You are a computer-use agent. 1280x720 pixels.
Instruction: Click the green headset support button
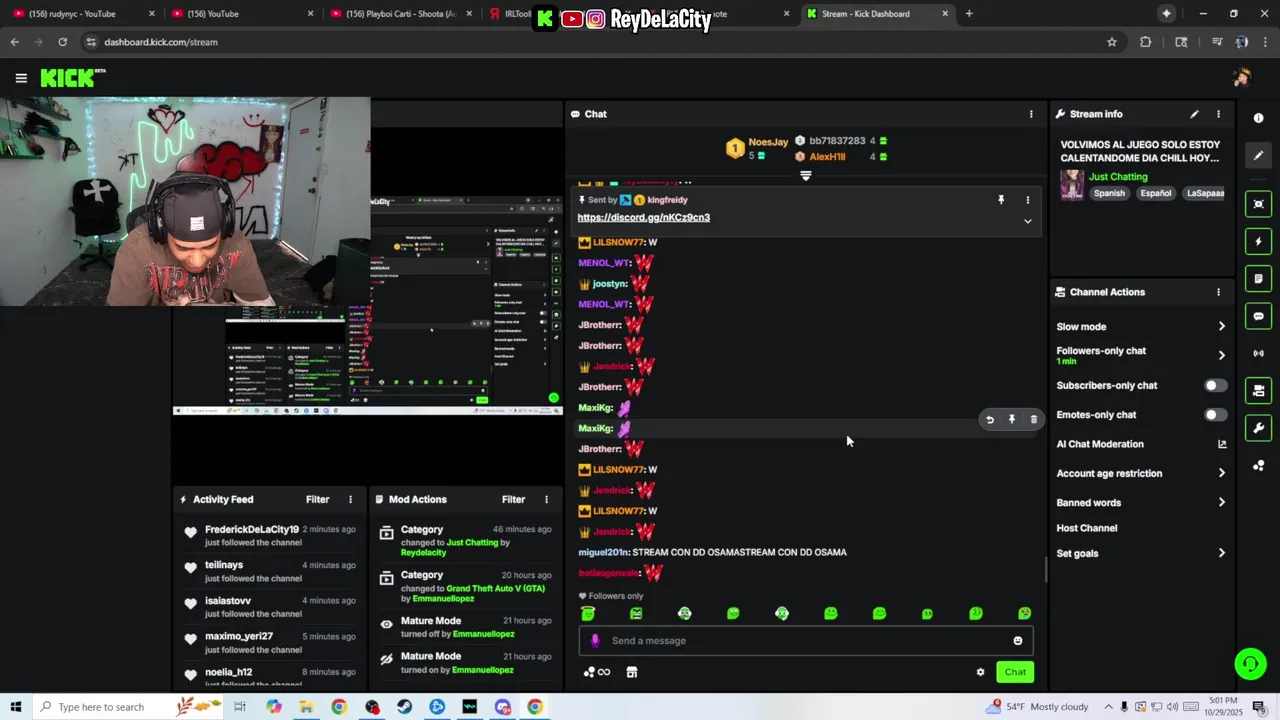1249,663
